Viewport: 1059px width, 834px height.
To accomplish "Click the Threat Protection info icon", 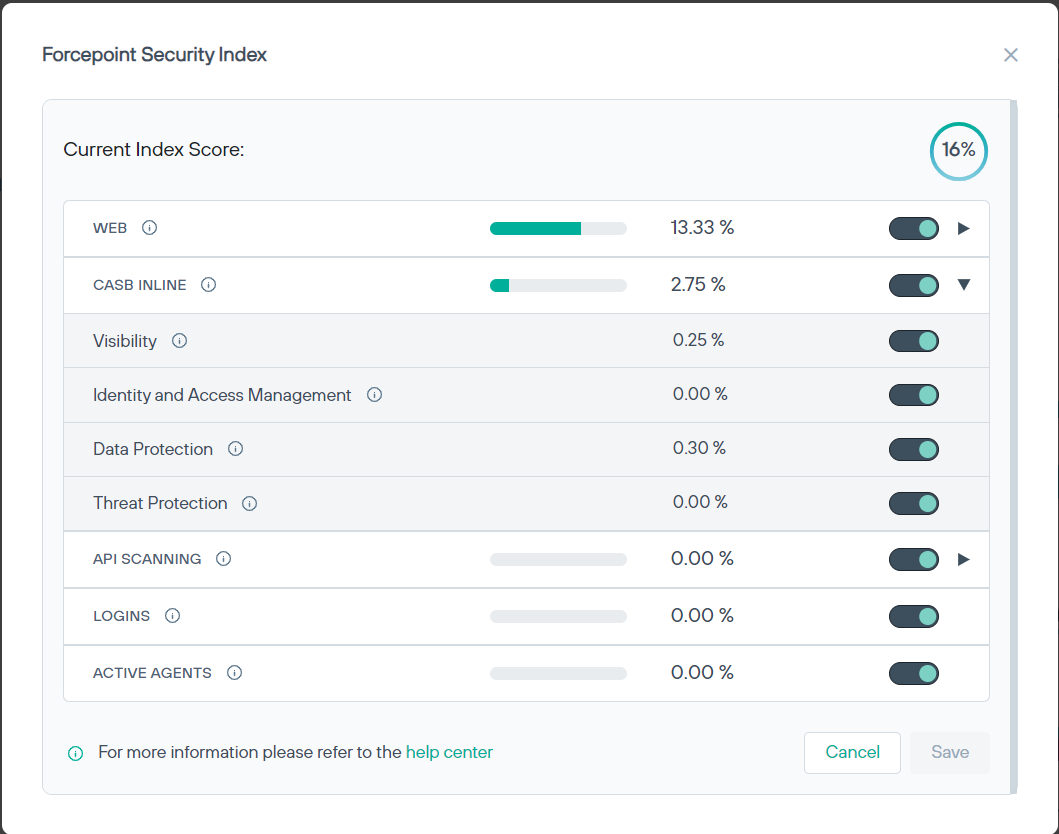I will click(249, 503).
